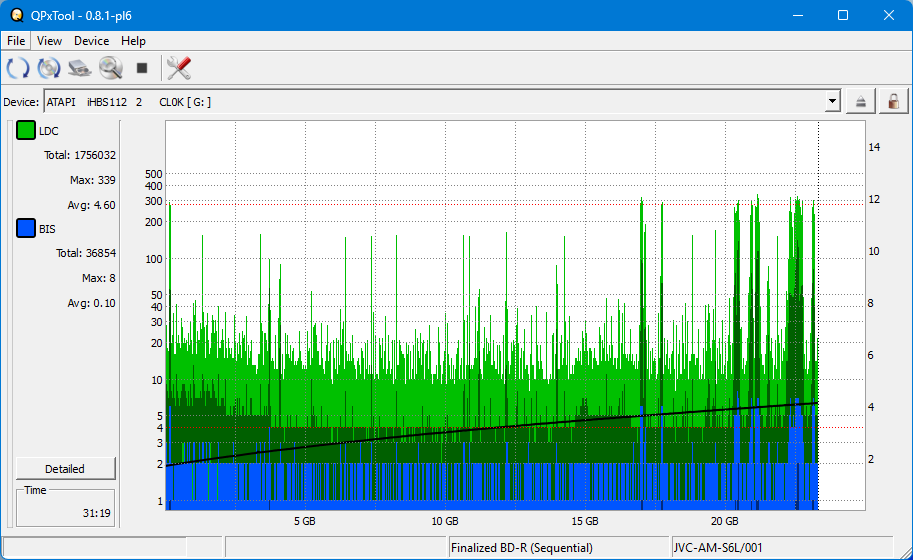Open the Help menu
Image resolution: width=913 pixels, height=560 pixels.
pos(133,41)
